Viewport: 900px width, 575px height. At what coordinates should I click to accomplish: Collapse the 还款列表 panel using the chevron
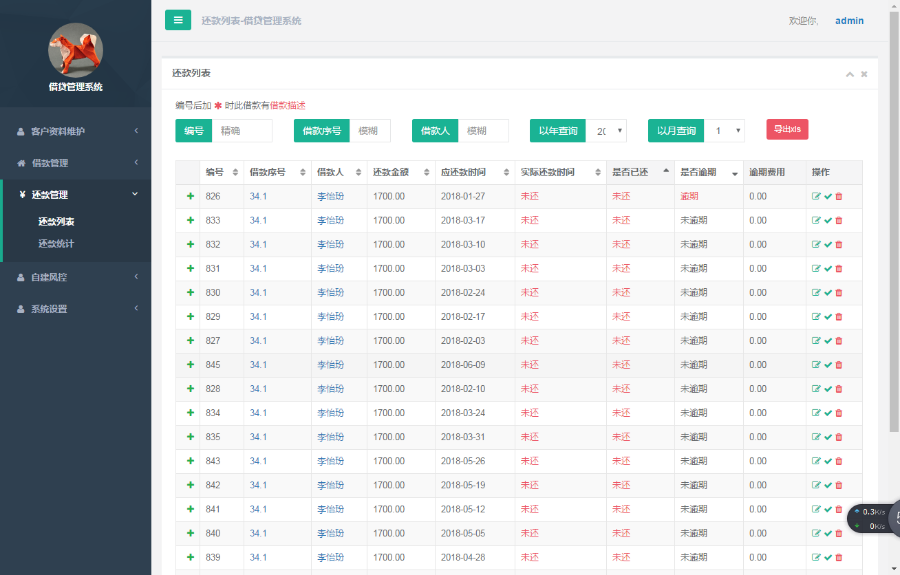(x=849, y=74)
